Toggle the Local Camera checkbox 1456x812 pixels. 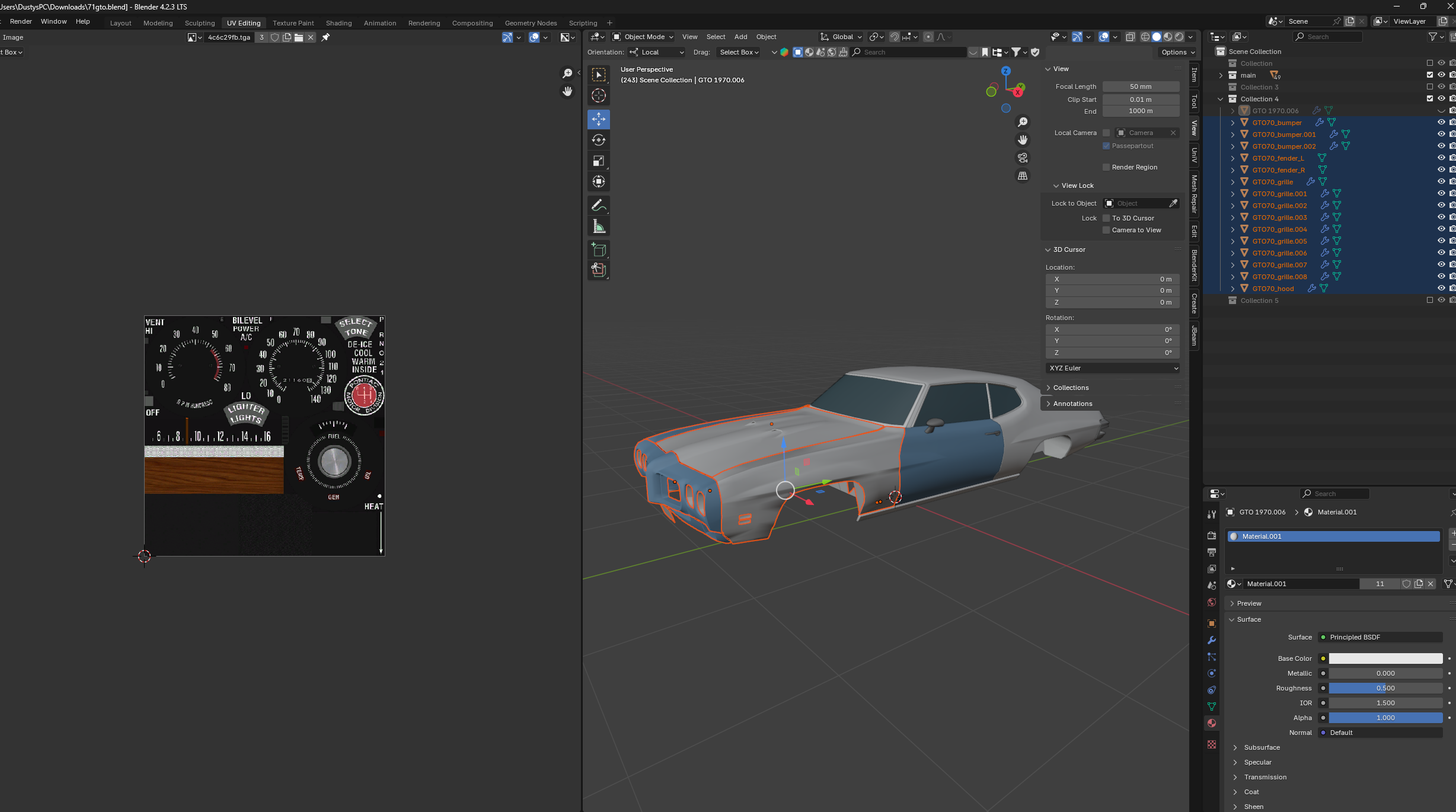pyautogui.click(x=1106, y=133)
